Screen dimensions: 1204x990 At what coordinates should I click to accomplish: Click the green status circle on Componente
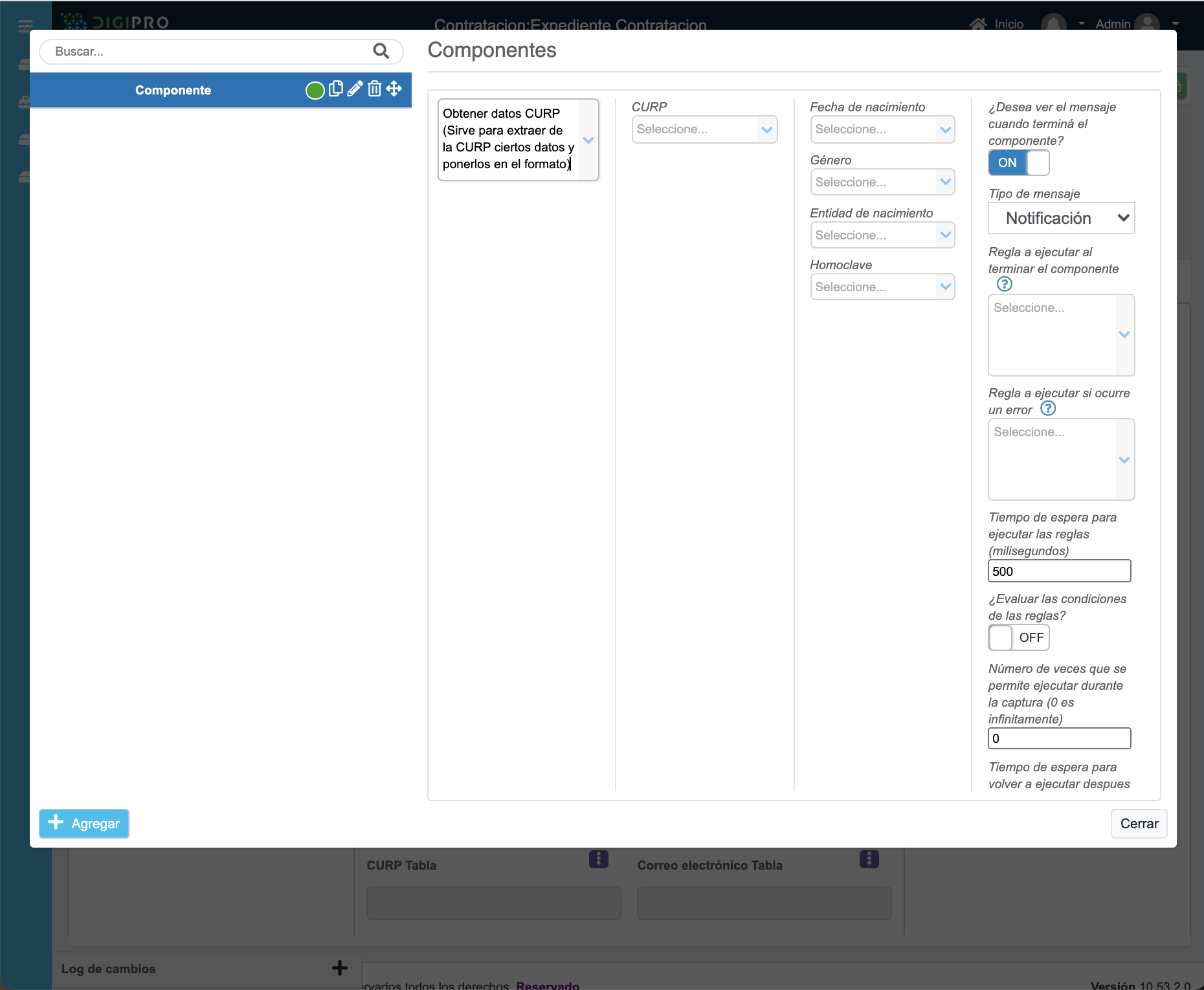pyautogui.click(x=315, y=91)
